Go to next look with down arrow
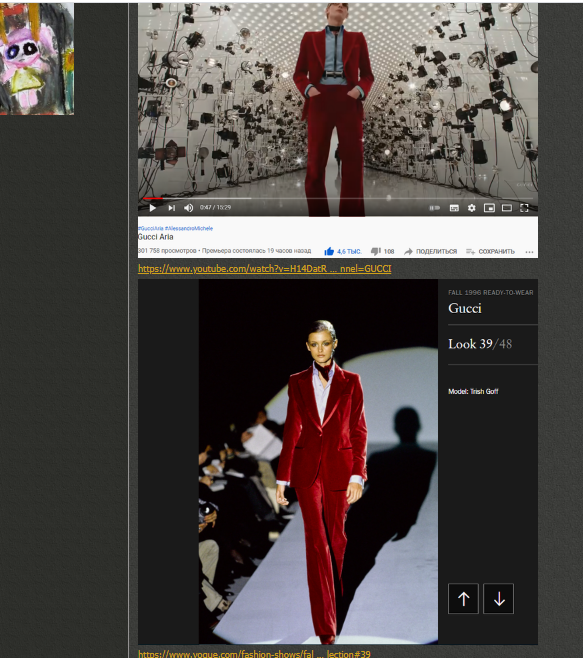583x658 pixels. pyautogui.click(x=499, y=598)
